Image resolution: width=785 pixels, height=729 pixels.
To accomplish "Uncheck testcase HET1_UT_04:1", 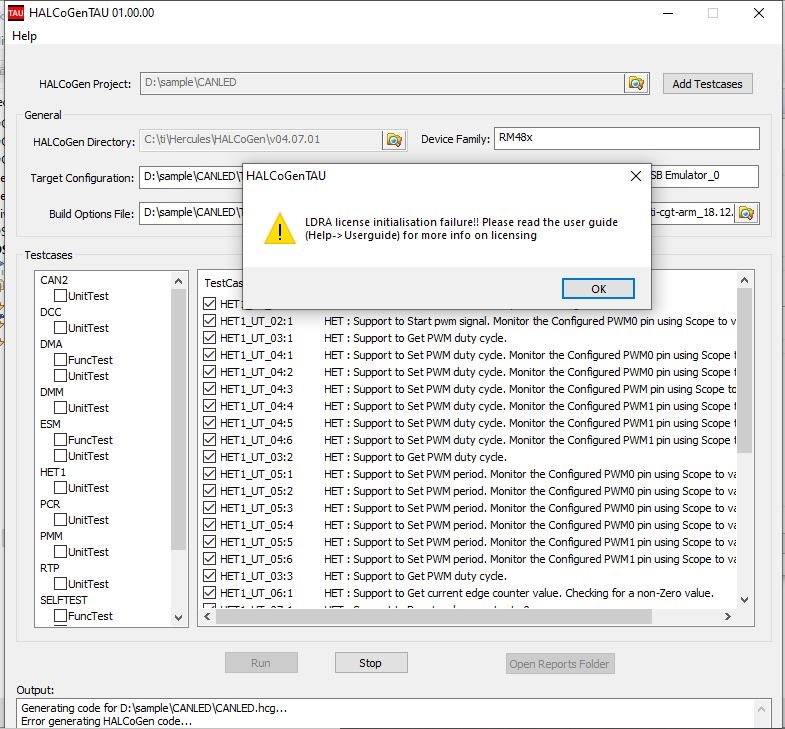I will click(x=210, y=355).
